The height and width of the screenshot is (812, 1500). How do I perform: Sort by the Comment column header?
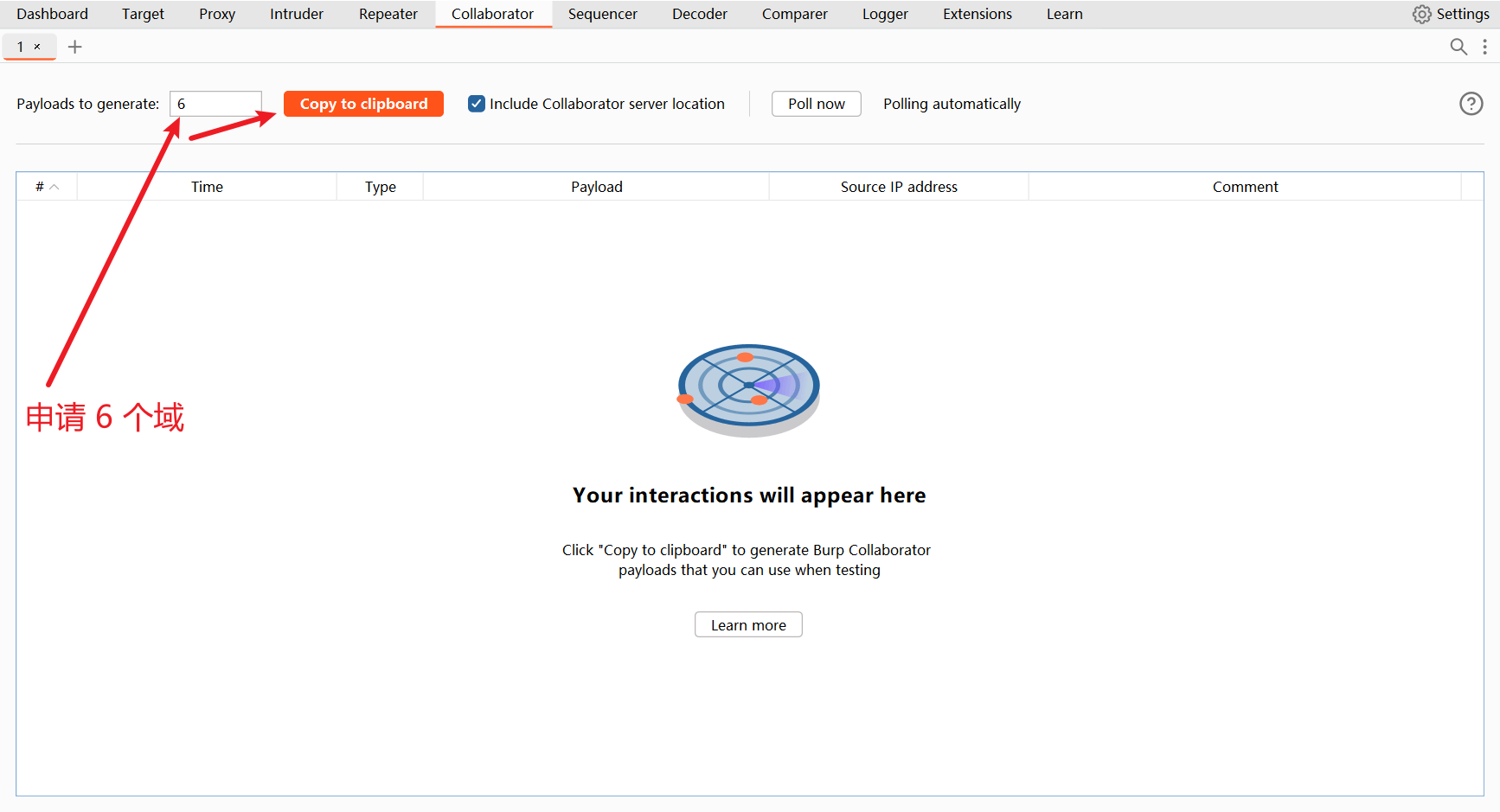point(1245,187)
